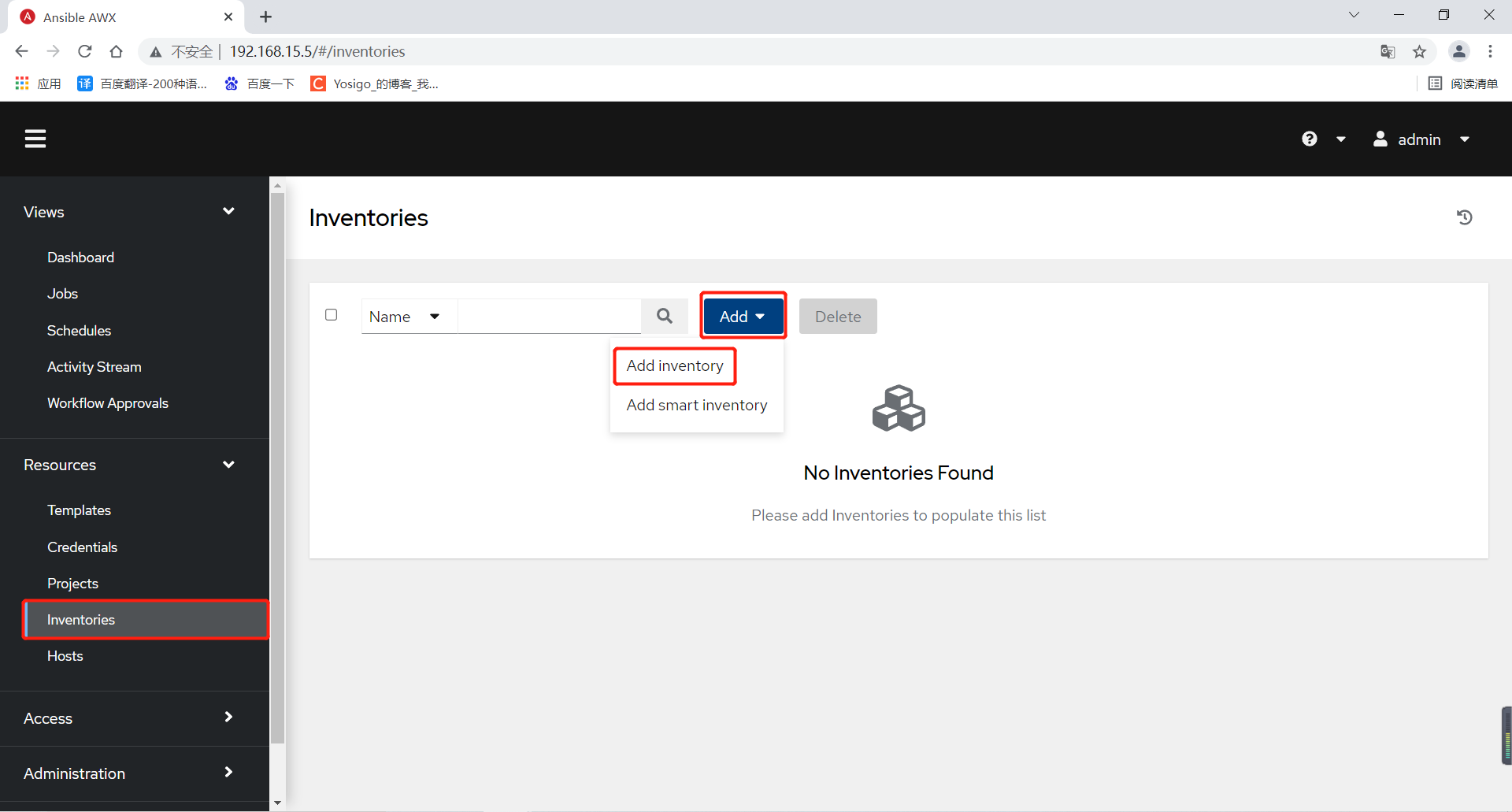This screenshot has height=812, width=1512.
Task: Open the 百度一下 bookmark
Action: (260, 83)
